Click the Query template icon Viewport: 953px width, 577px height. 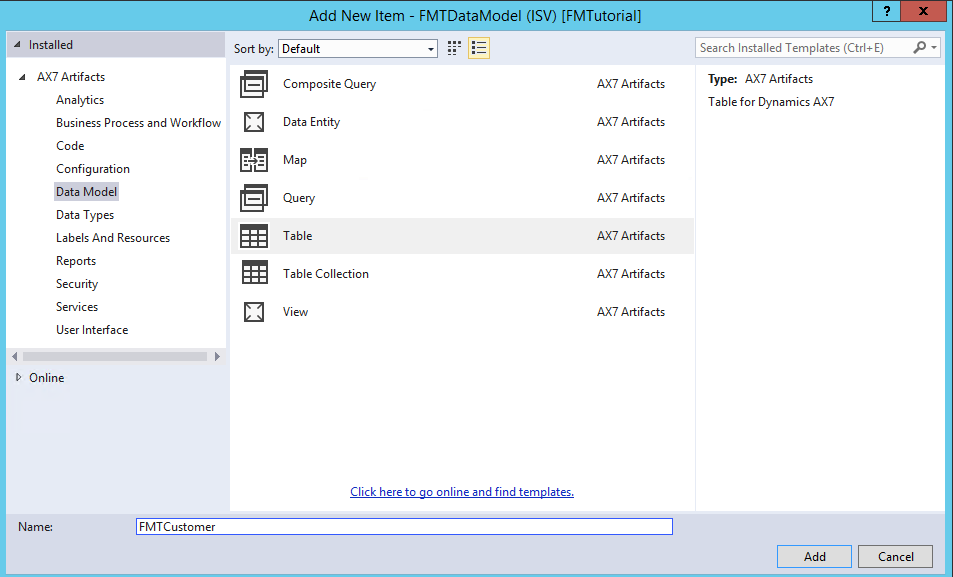click(x=254, y=198)
